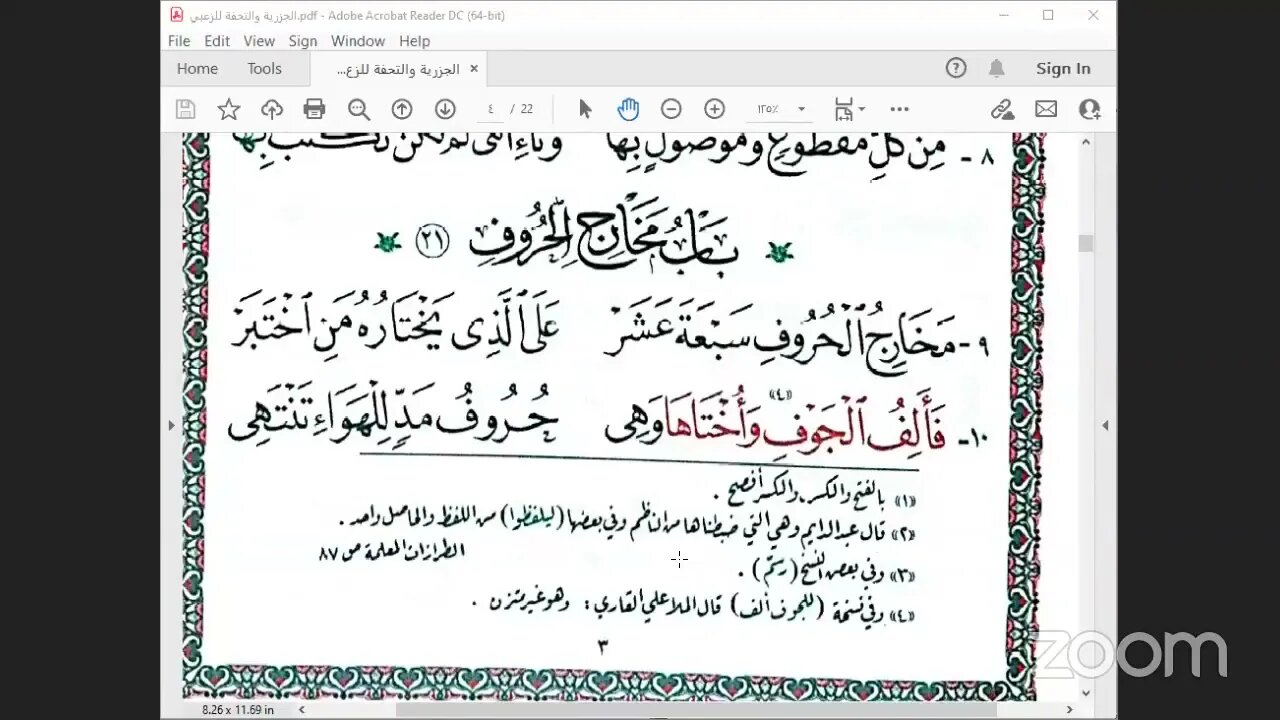Open the find text magnifier tool
Screen dimensions: 1280x720
359,110
